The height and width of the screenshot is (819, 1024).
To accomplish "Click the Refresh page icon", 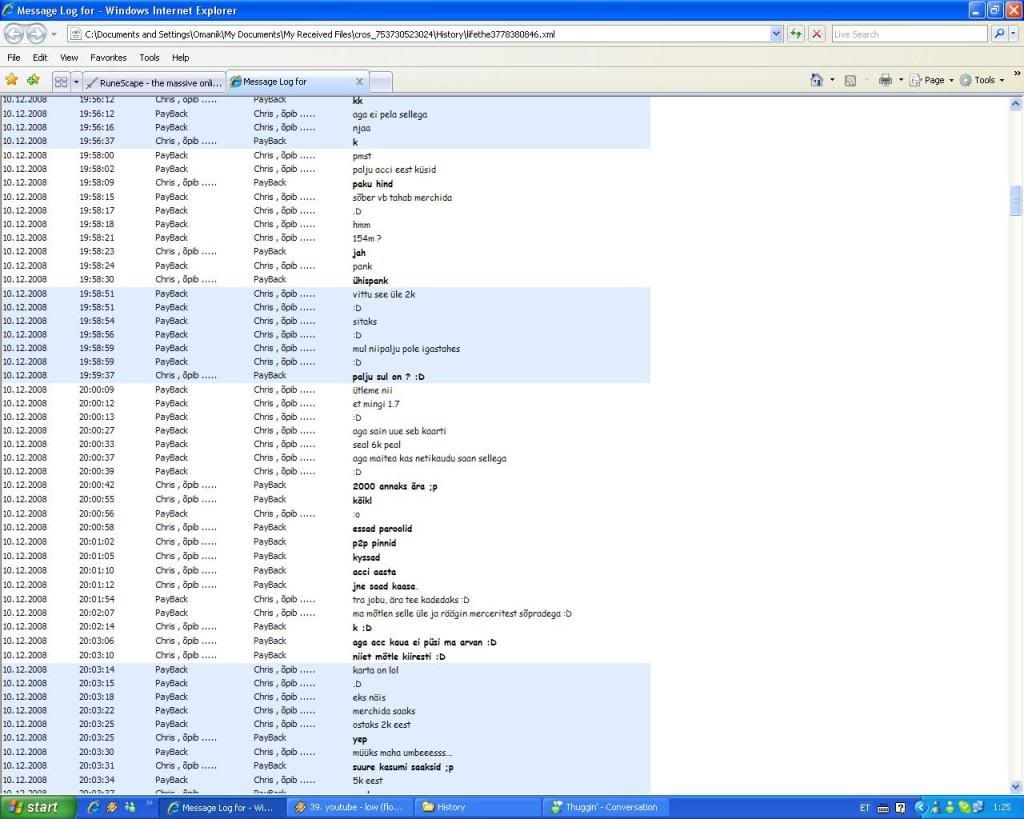I will [x=796, y=34].
